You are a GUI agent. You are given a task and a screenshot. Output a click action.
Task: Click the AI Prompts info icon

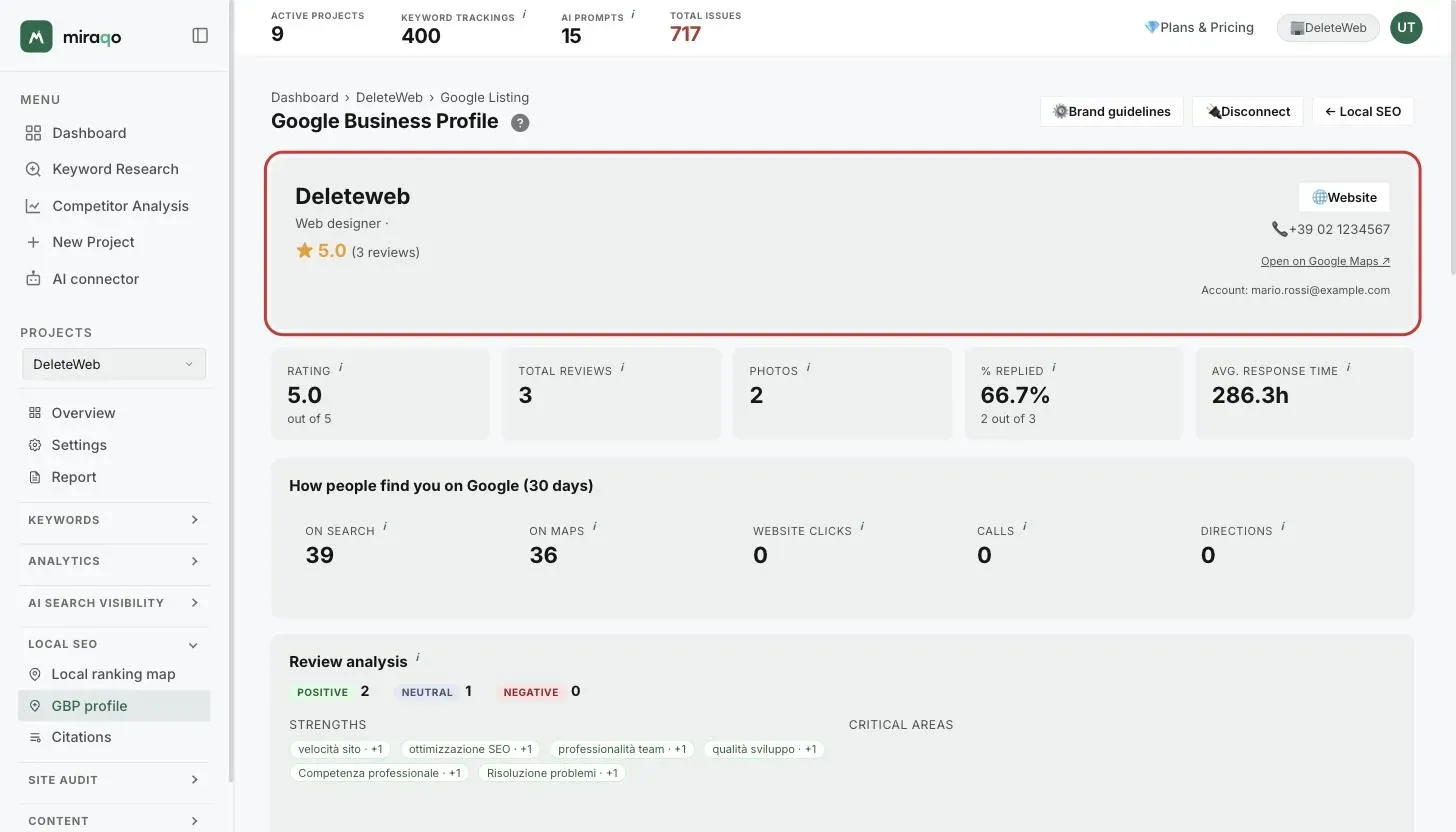pyautogui.click(x=633, y=14)
